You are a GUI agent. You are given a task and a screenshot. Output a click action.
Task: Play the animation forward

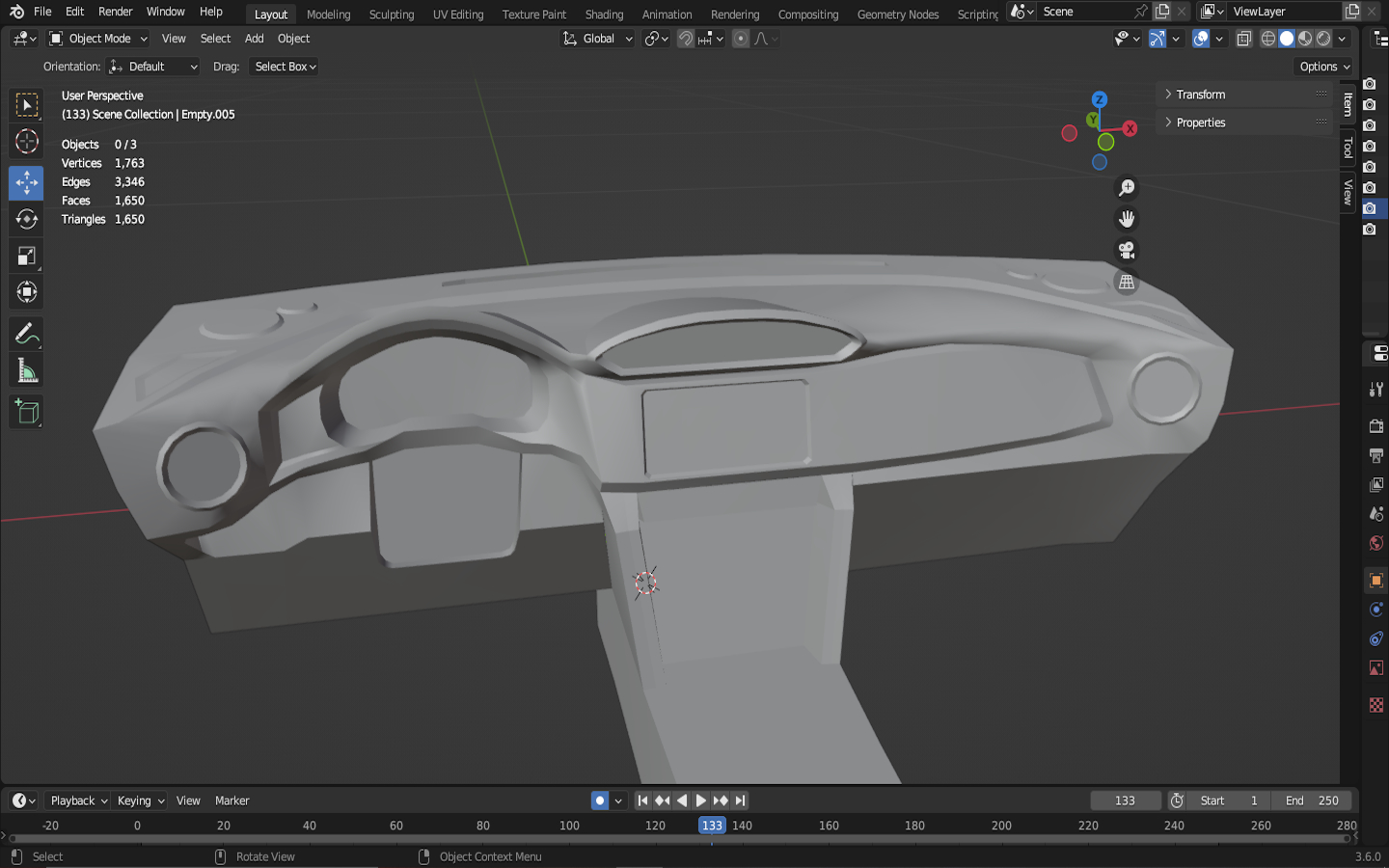click(701, 800)
